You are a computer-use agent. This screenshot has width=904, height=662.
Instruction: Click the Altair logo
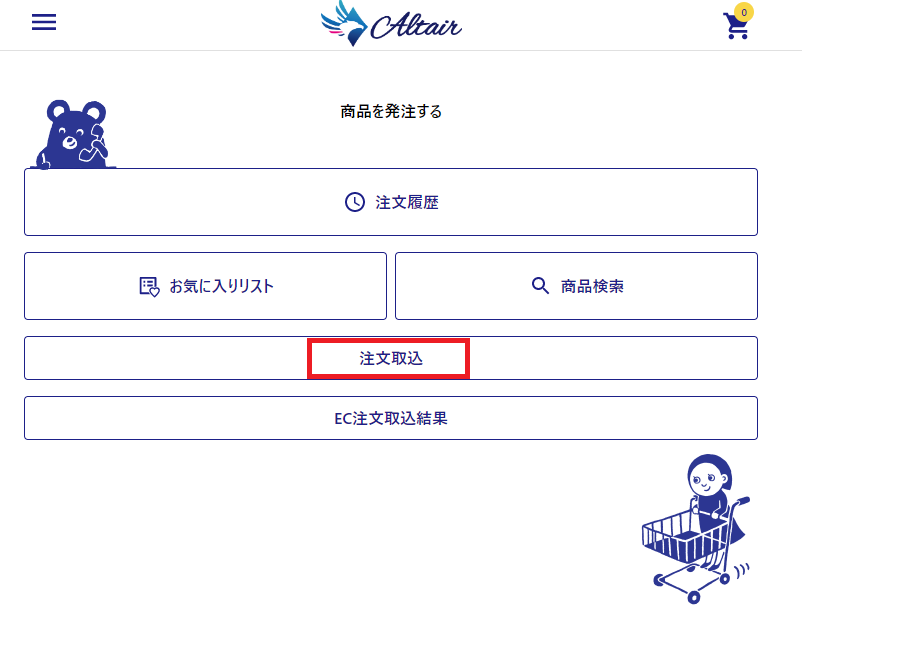pos(391,24)
